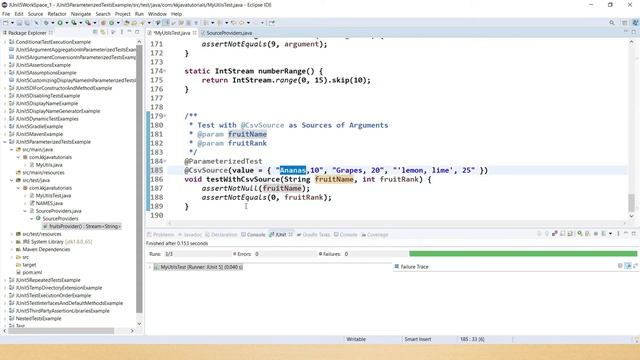Viewport: 640px width, 360px height.
Task: Close the JUnit view tab
Action: pyautogui.click(x=291, y=234)
